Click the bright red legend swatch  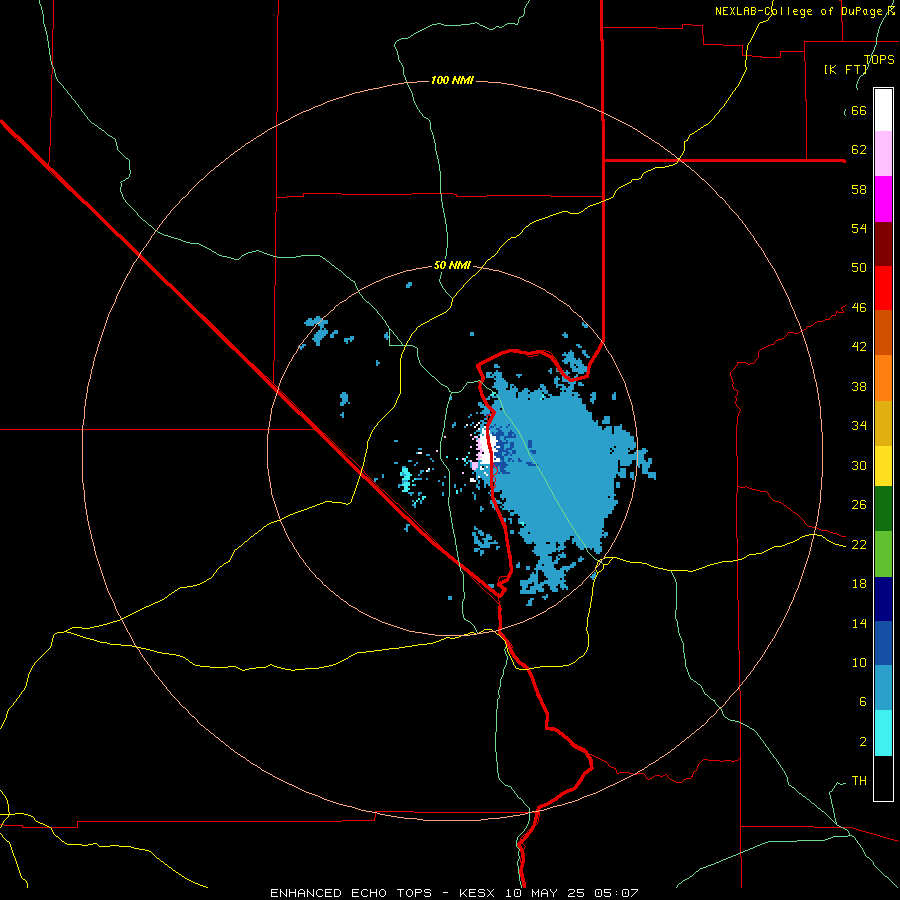tap(883, 288)
